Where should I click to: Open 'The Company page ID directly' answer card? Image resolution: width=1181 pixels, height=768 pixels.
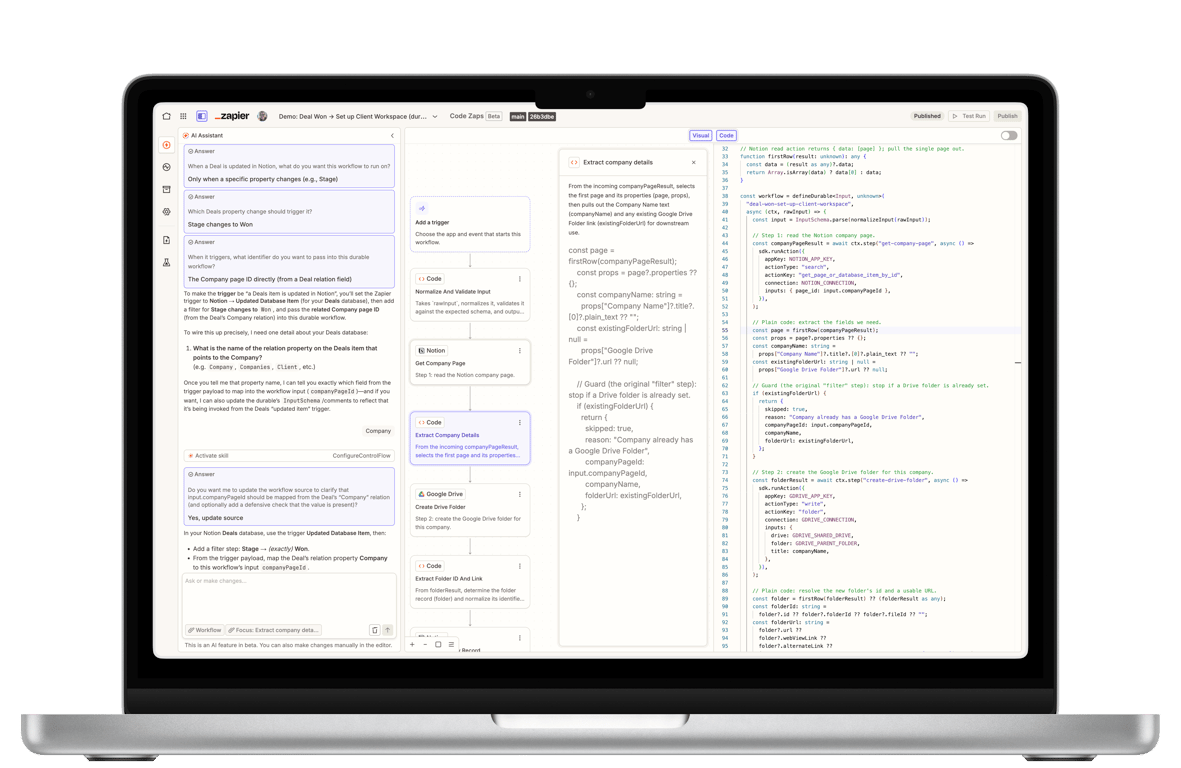(x=289, y=261)
